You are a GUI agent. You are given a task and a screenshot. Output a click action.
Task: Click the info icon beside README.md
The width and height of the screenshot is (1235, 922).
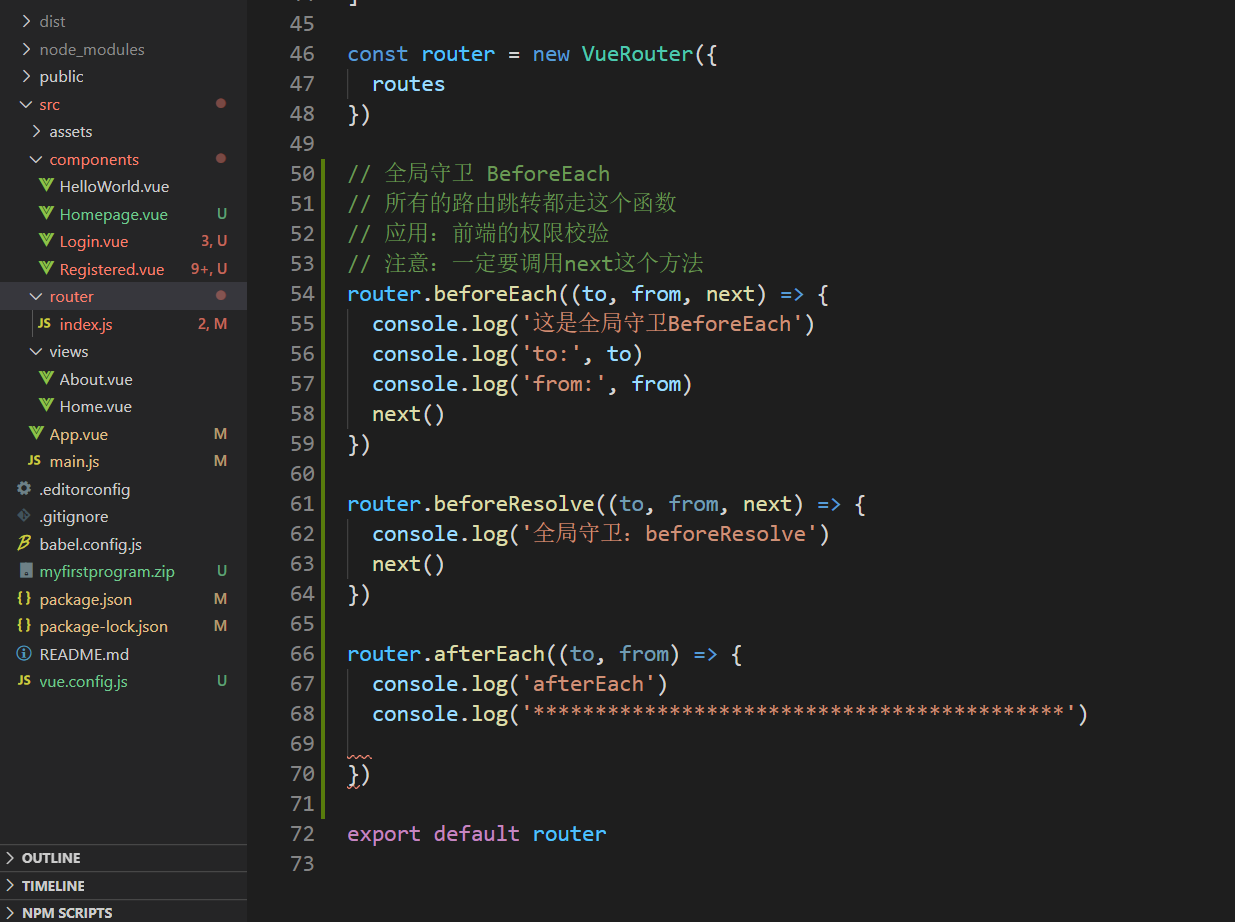[24, 654]
